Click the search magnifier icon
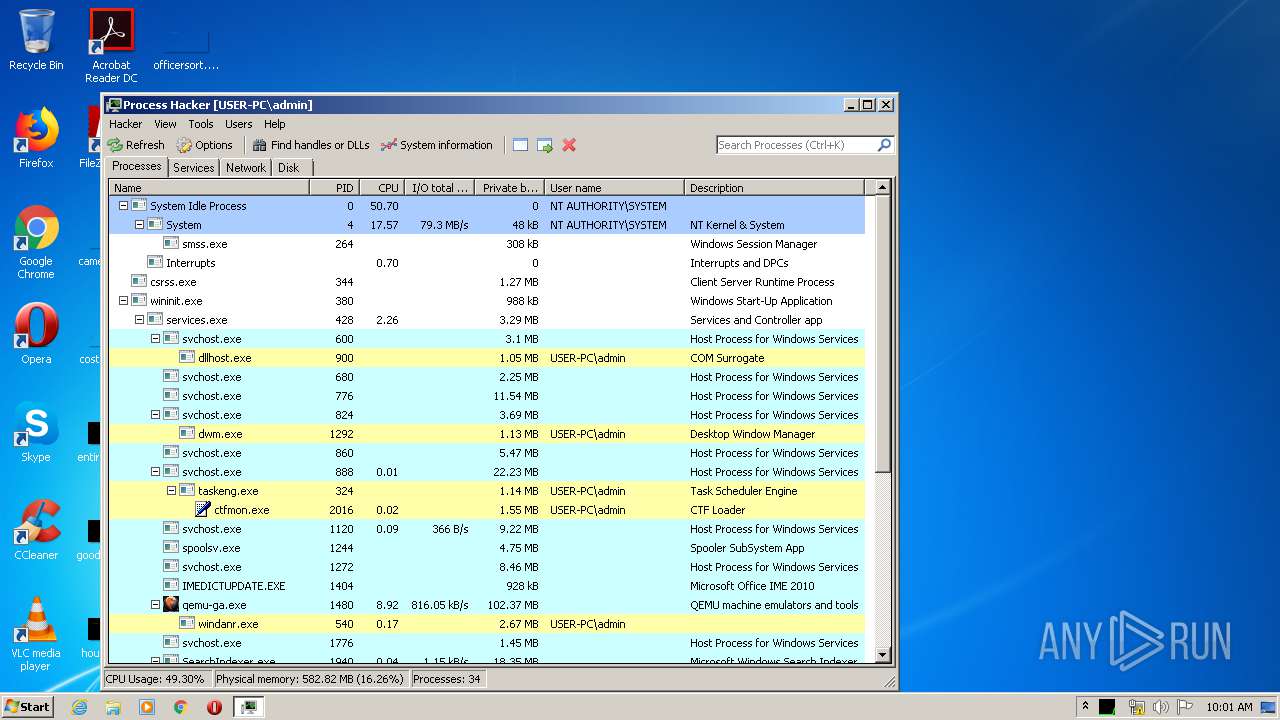 [884, 145]
